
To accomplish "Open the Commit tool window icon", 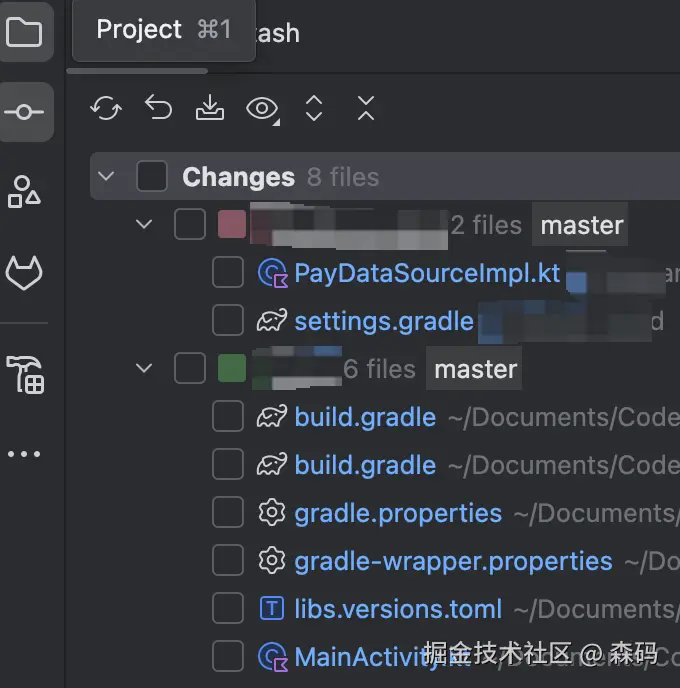I will (x=25, y=112).
